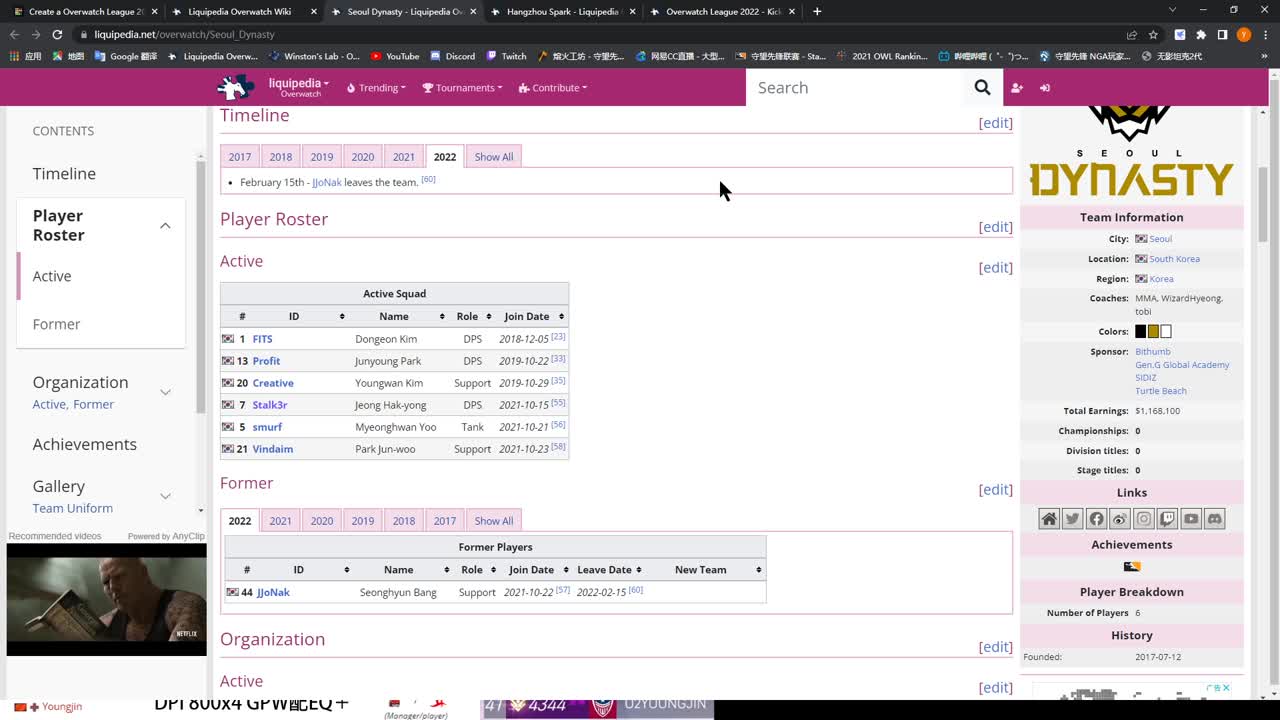Image resolution: width=1280 pixels, height=720 pixels.
Task: Select the 2021 Timeline tab
Action: pos(404,157)
